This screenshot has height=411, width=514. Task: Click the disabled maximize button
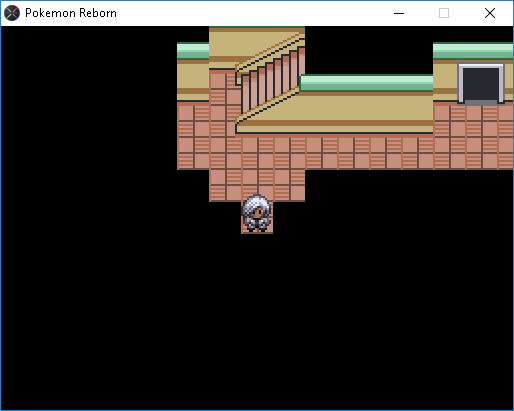click(x=444, y=13)
